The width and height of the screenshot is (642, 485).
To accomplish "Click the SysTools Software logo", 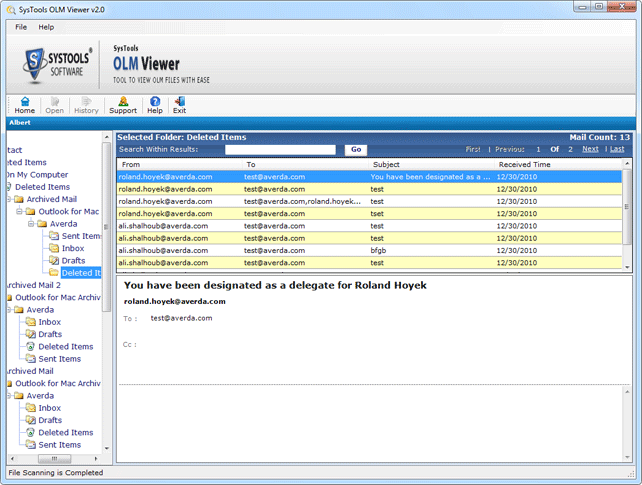I will pos(58,65).
